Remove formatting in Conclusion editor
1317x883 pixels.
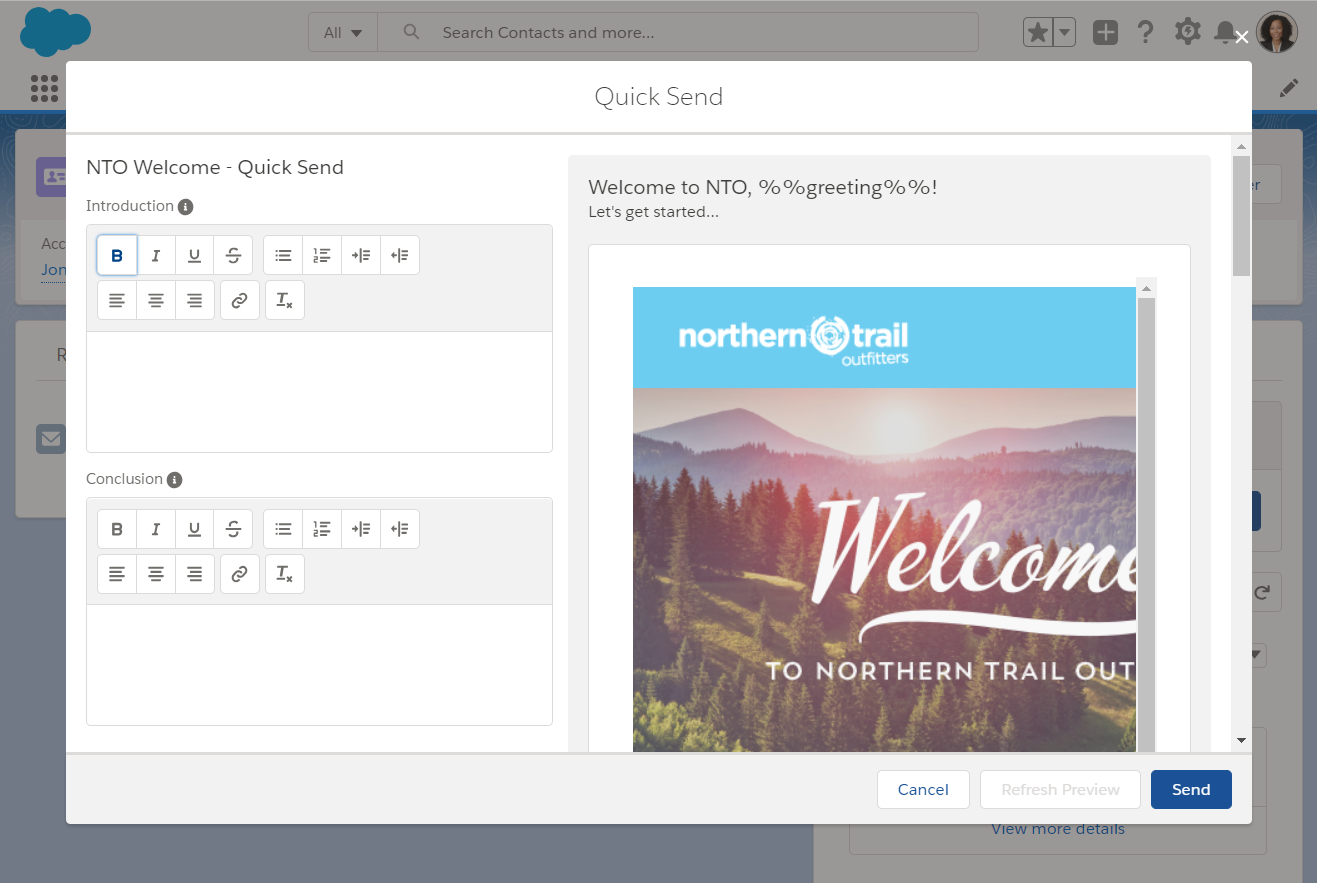(284, 574)
